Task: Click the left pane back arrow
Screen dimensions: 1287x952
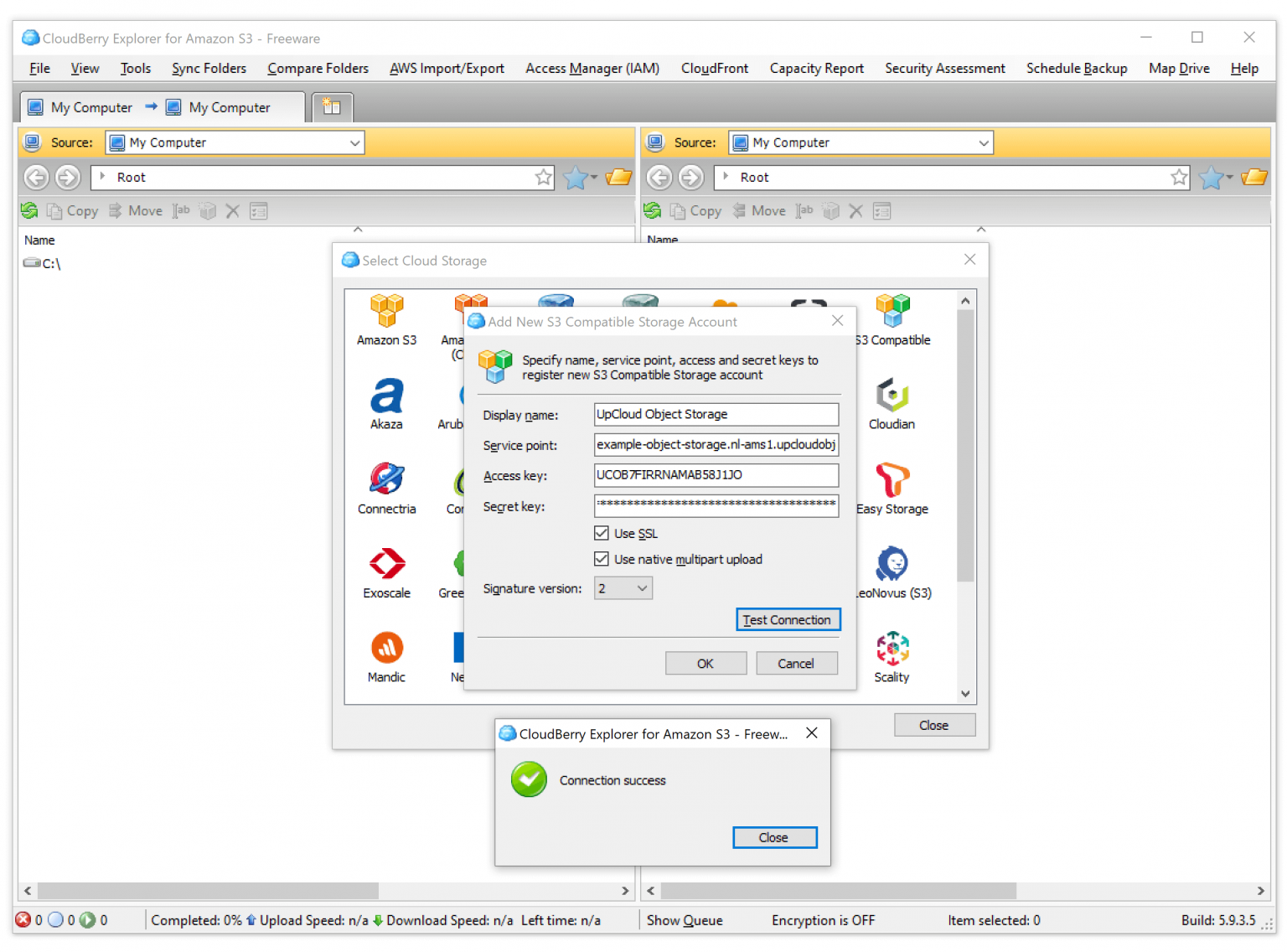Action: pos(36,177)
